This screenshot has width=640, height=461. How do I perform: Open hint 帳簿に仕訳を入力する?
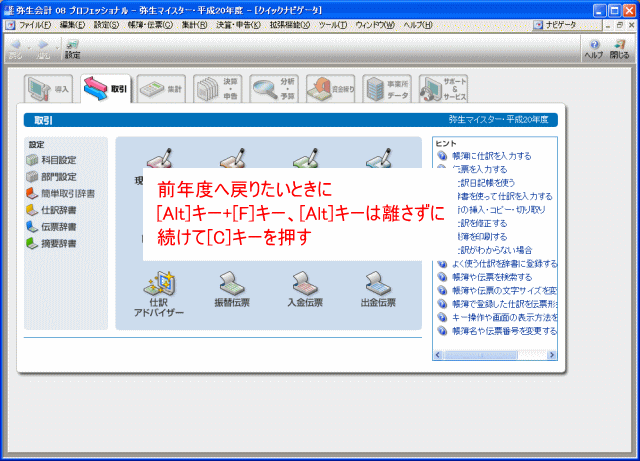491,156
